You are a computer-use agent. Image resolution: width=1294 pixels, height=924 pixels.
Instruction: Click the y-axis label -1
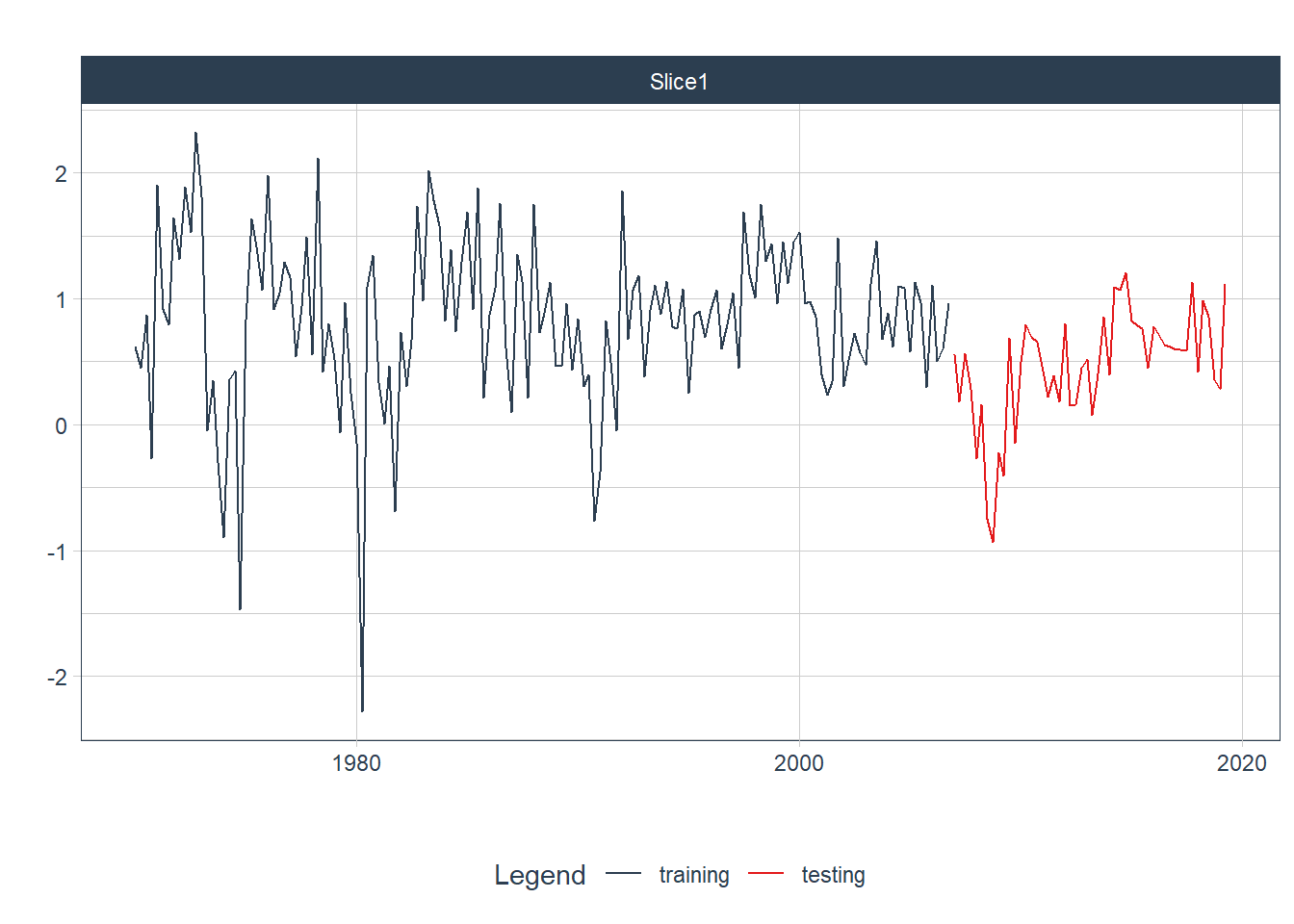click(58, 552)
